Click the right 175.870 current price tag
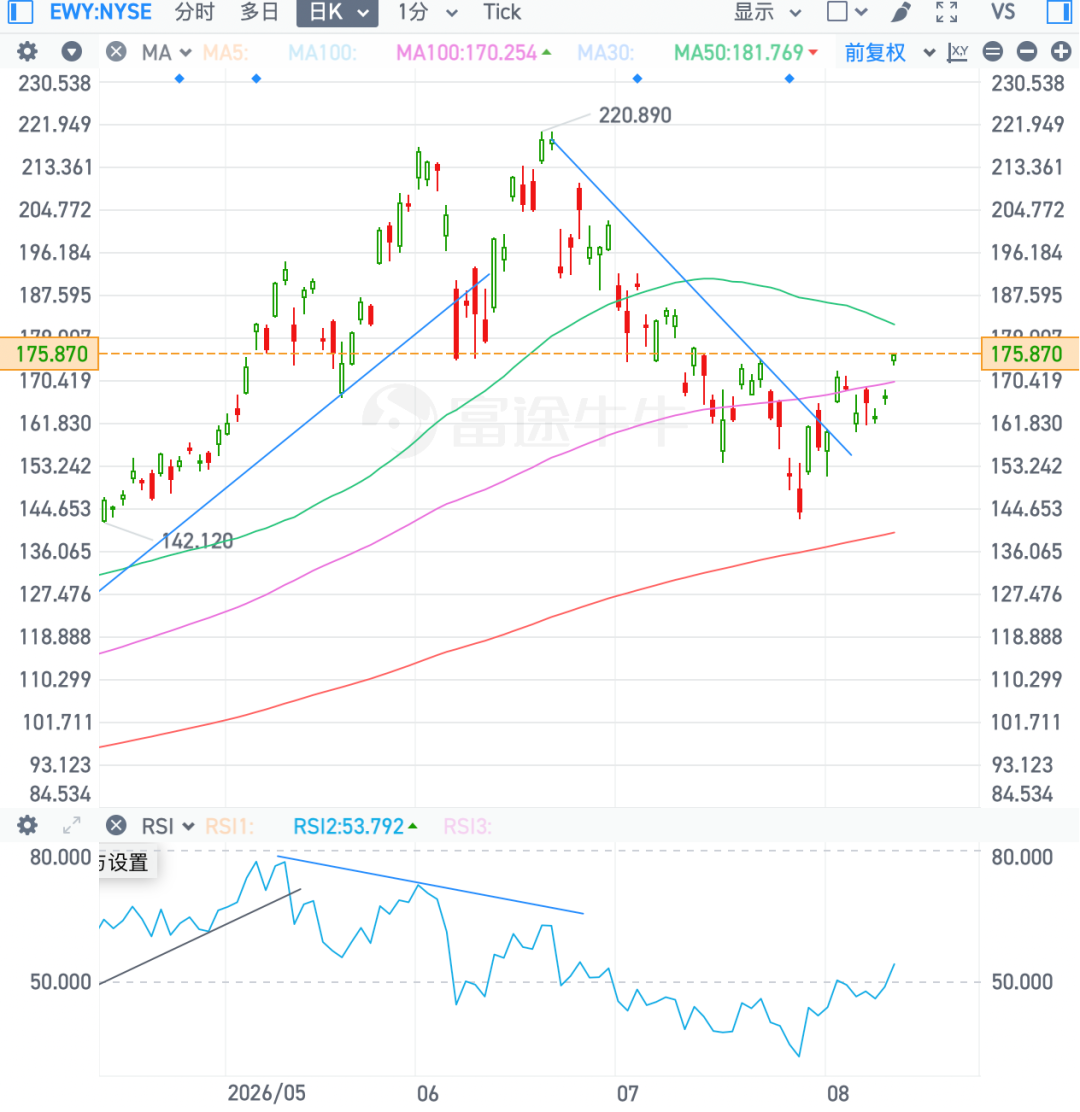The width and height of the screenshot is (1080, 1112). pos(1030,354)
